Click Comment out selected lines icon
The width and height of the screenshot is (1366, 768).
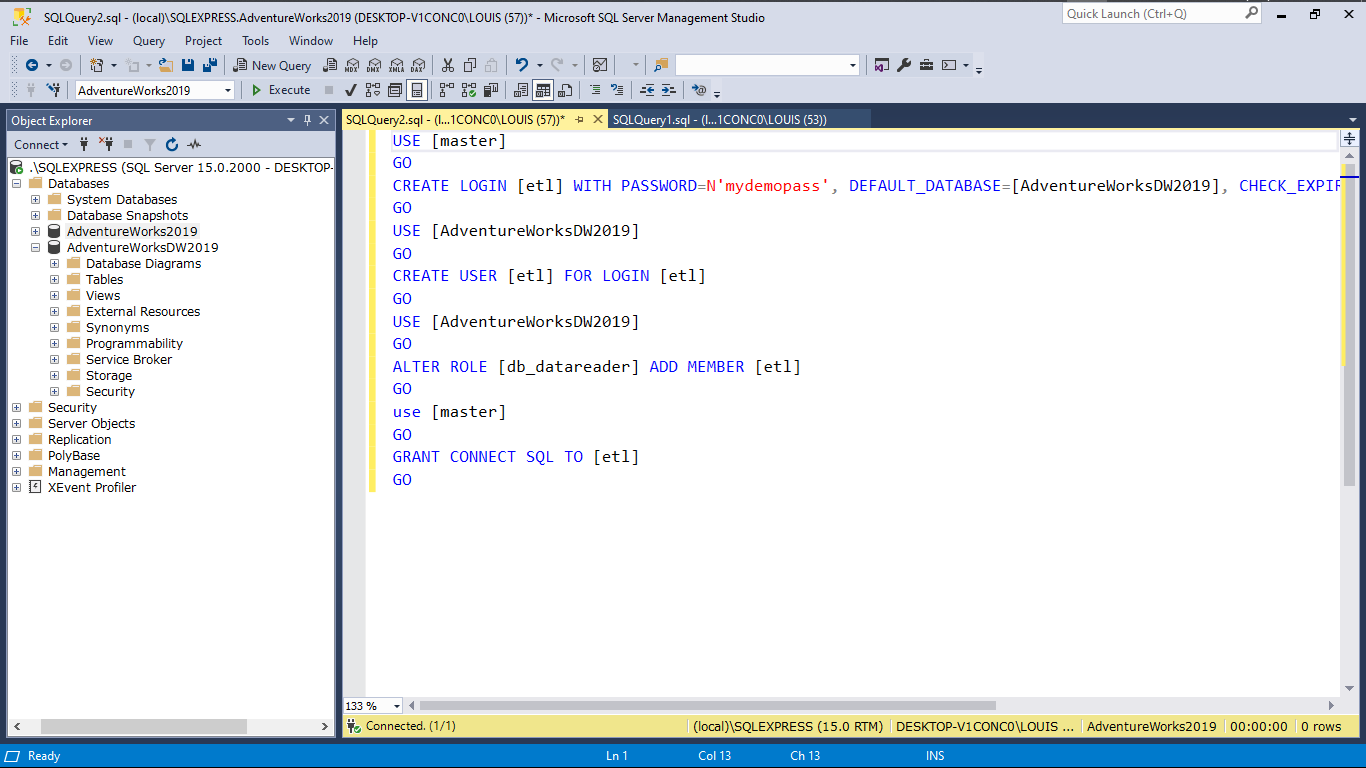pos(594,90)
